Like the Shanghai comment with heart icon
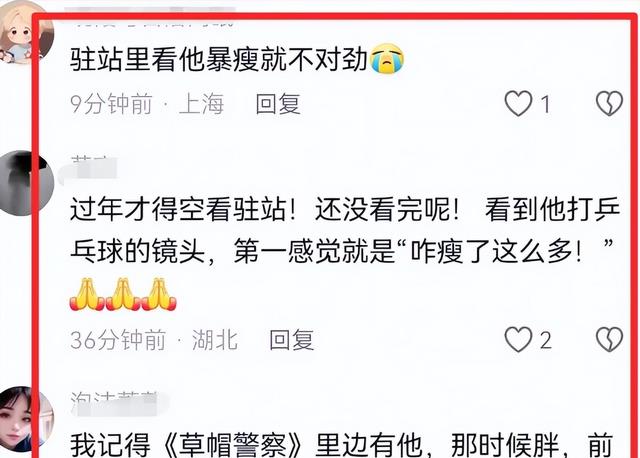 (x=518, y=103)
